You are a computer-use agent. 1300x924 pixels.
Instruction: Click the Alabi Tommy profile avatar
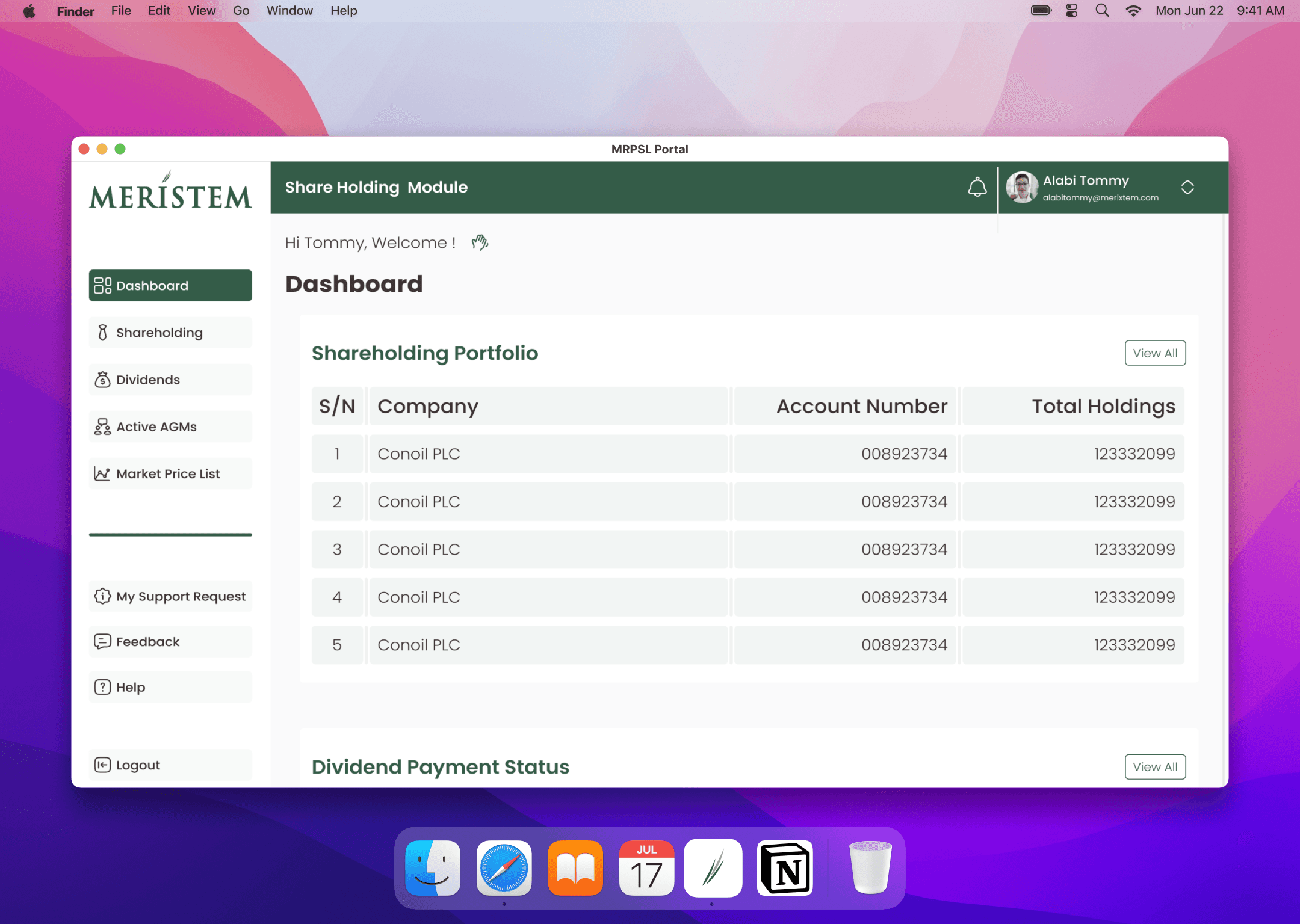click(x=1022, y=188)
